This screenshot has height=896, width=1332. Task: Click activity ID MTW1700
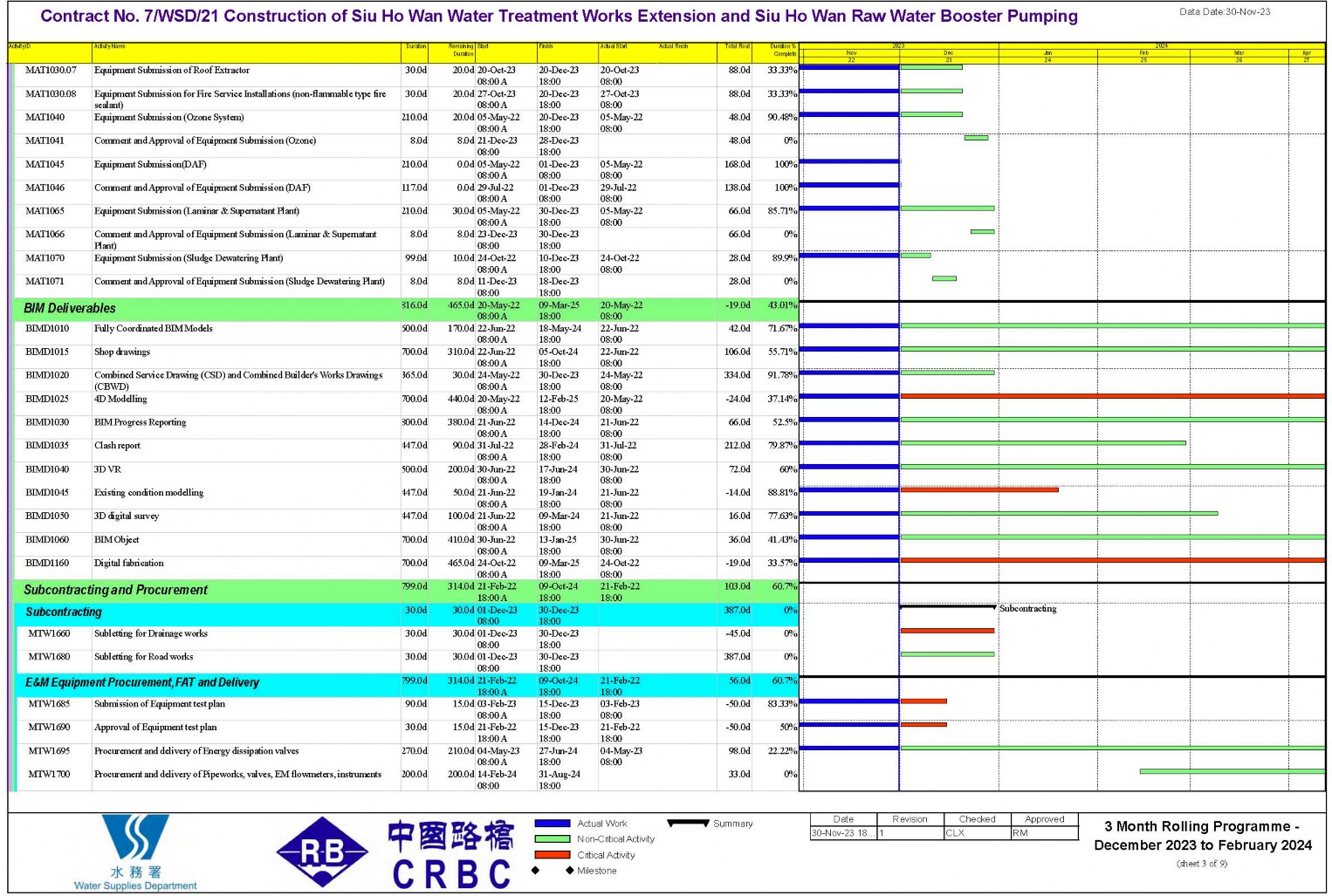[x=49, y=775]
